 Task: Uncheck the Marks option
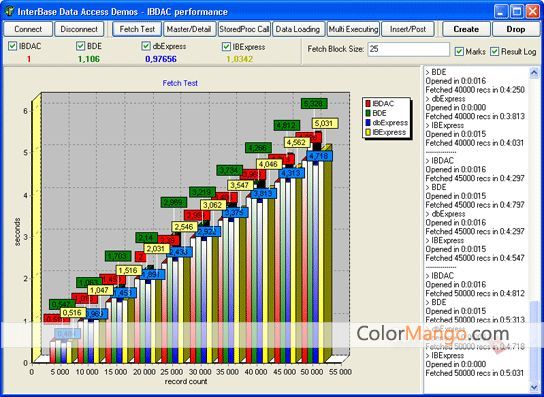[x=459, y=52]
